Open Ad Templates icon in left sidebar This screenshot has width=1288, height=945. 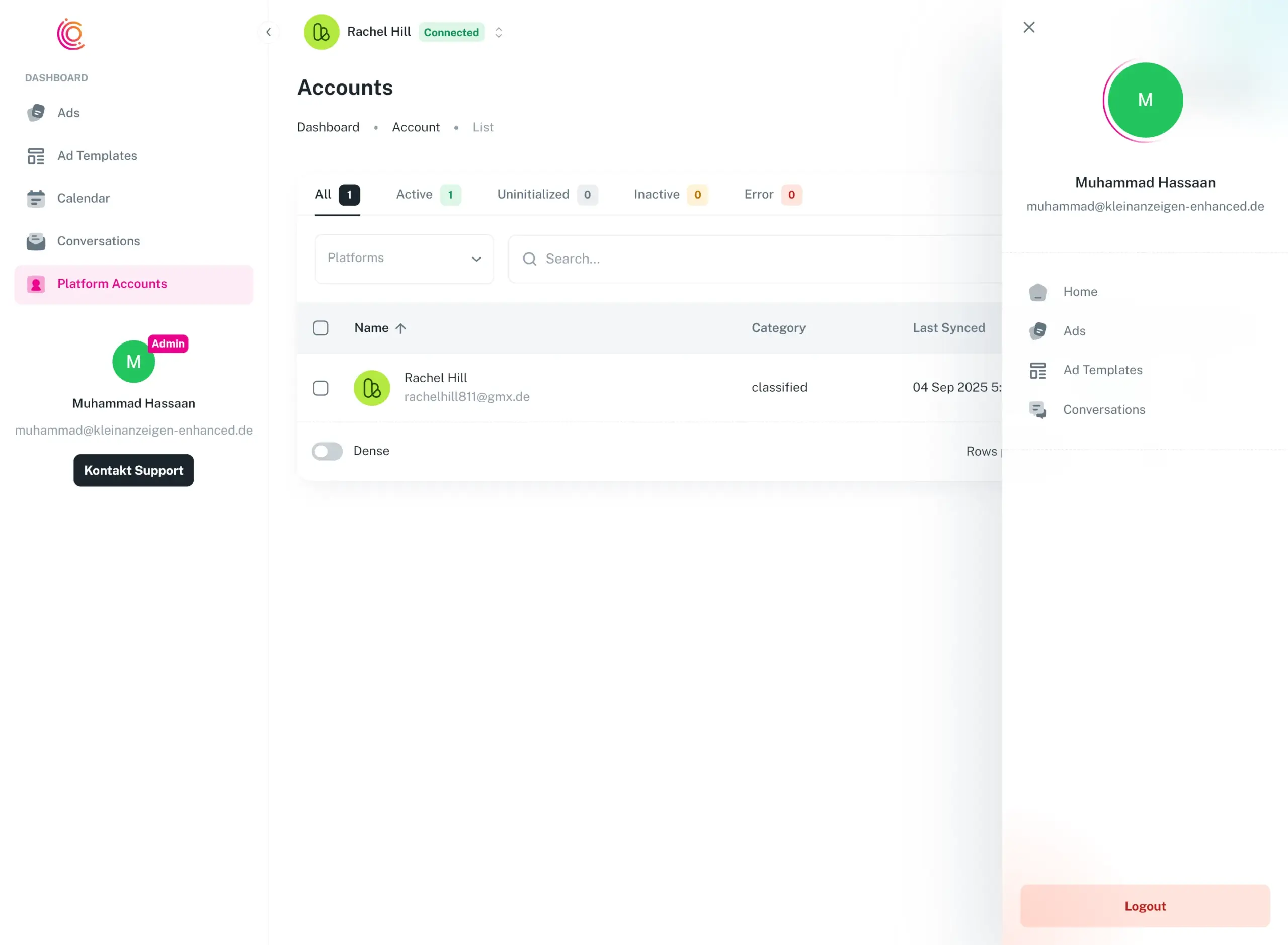[36, 155]
